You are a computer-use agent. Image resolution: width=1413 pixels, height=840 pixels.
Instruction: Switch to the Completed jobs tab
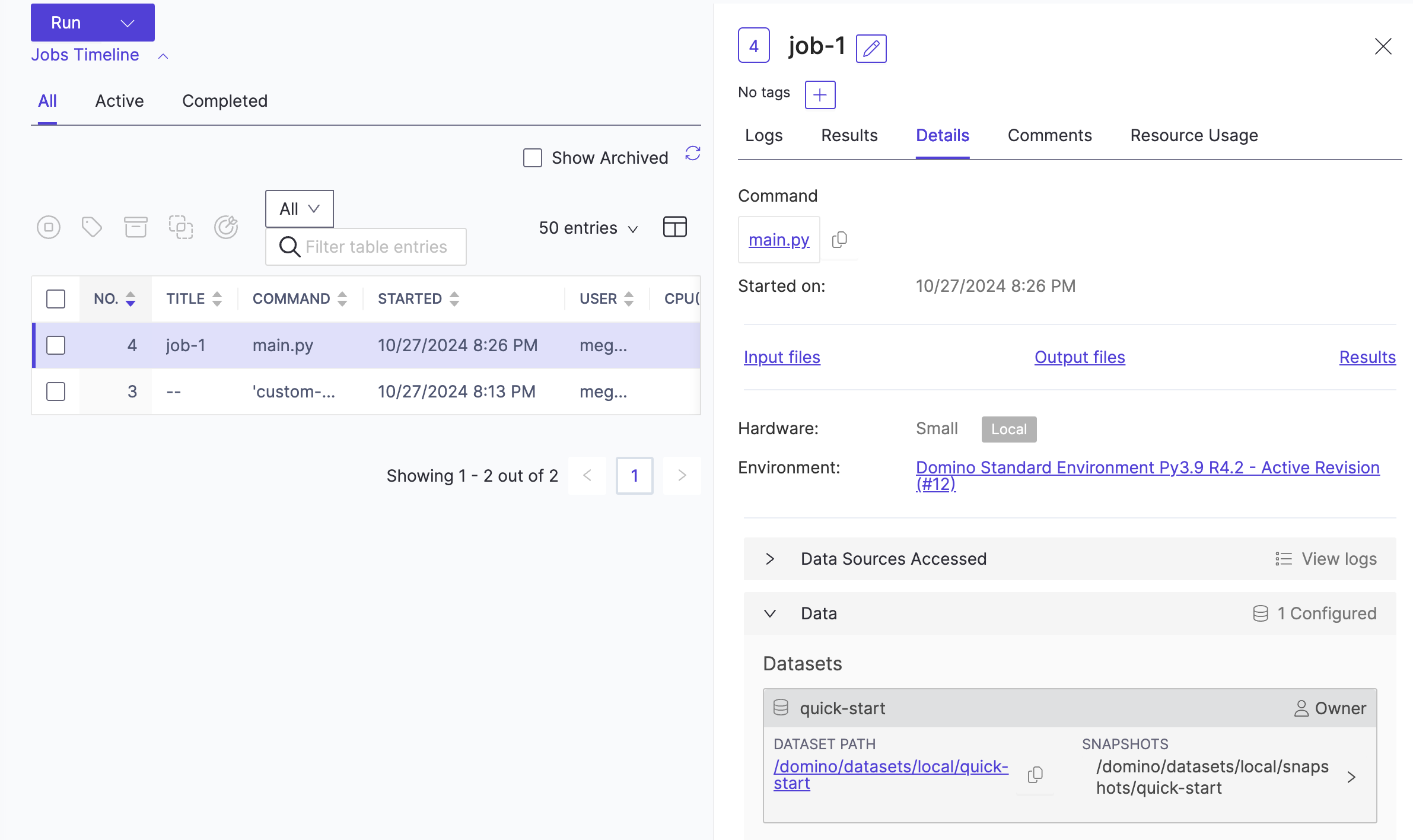[x=225, y=101]
